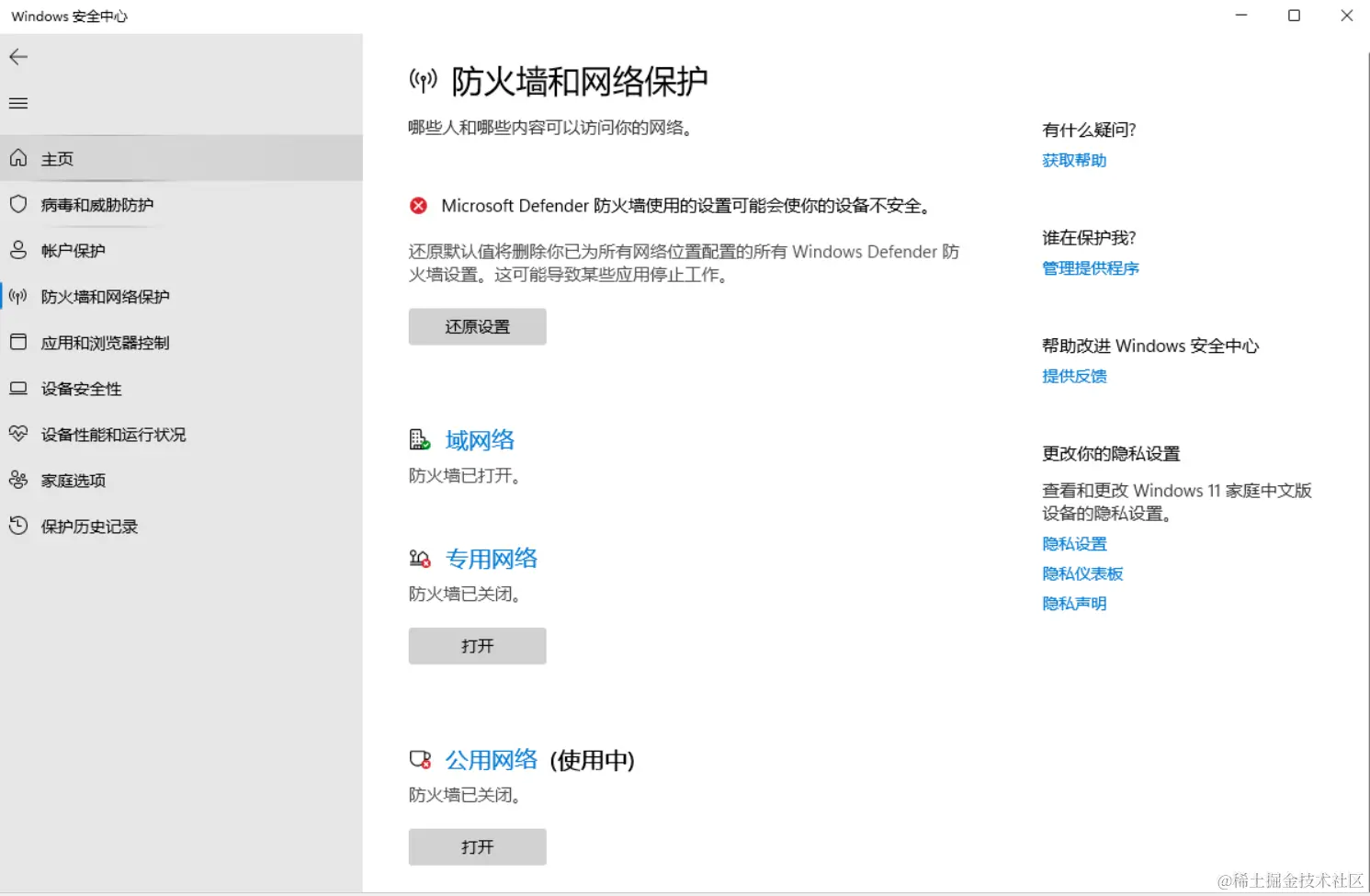Image resolution: width=1370 pixels, height=896 pixels.
Task: Click the person icon for 帐户保护
Action: pyautogui.click(x=18, y=250)
